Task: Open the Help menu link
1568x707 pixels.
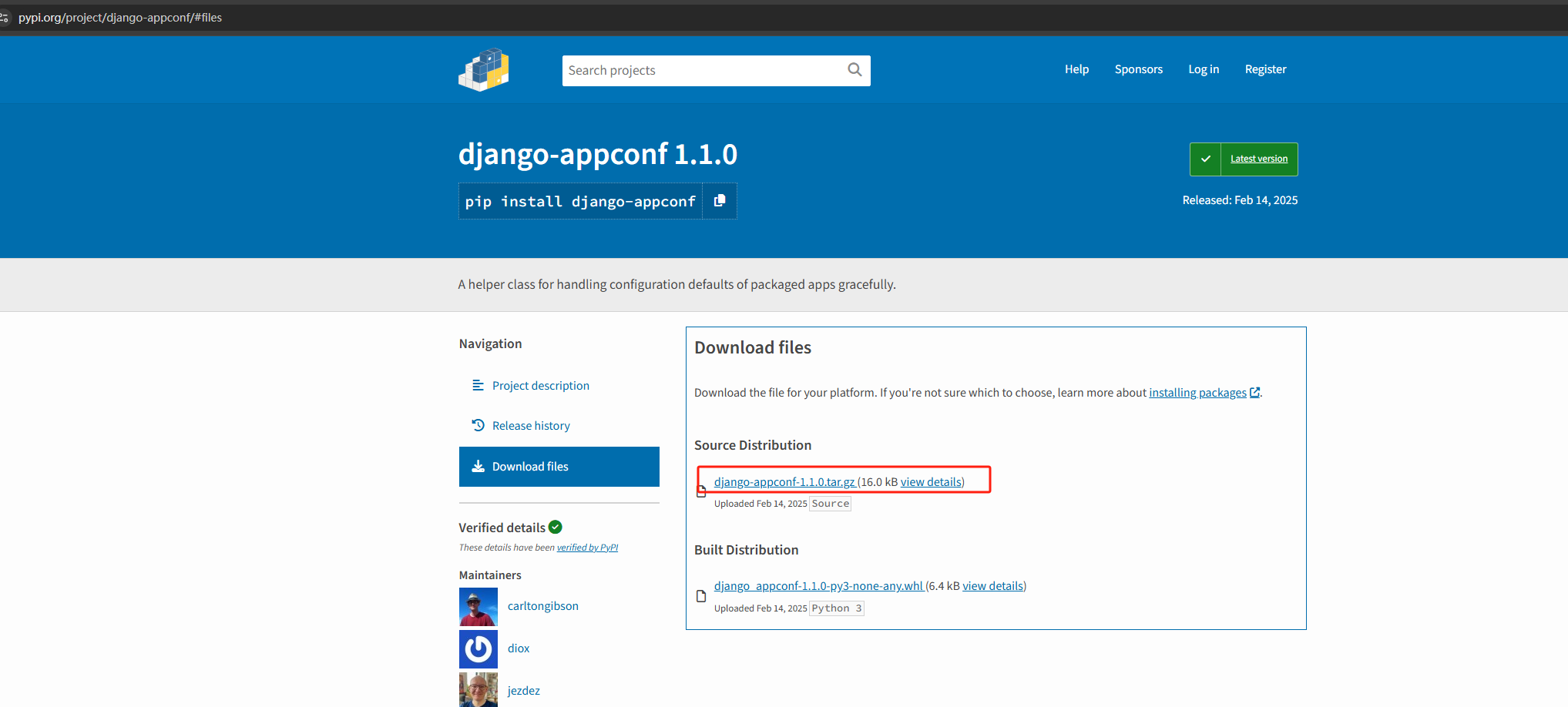Action: [1076, 69]
